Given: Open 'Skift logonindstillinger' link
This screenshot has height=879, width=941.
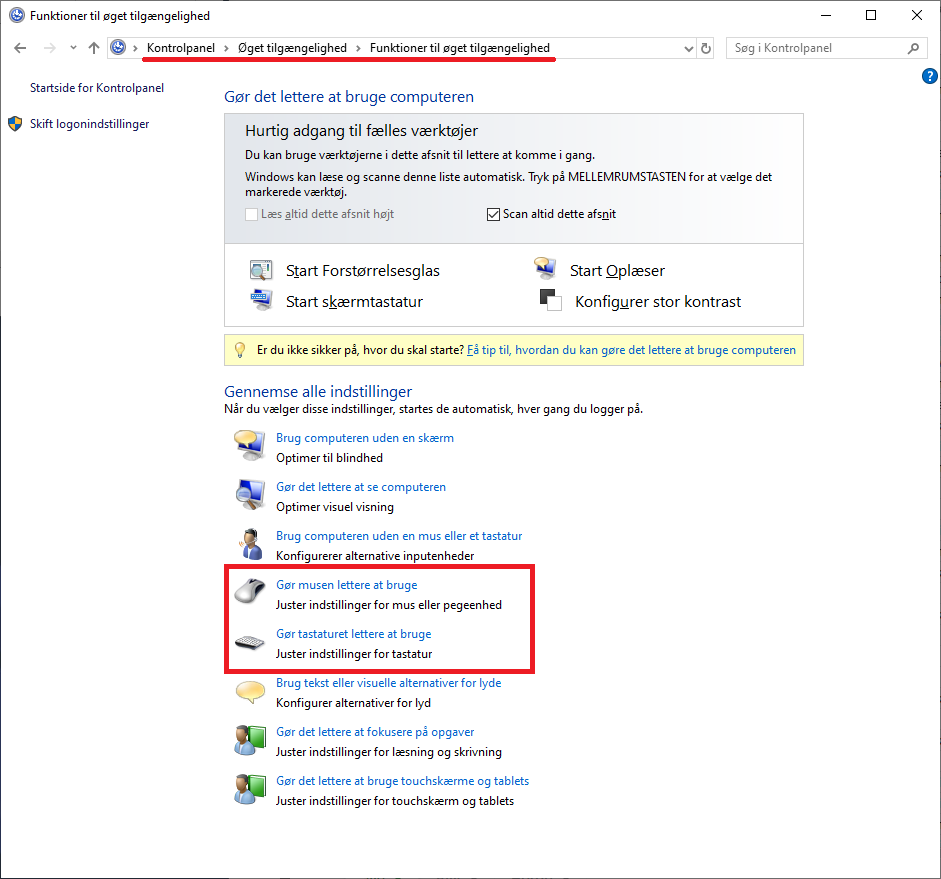Looking at the screenshot, I should pos(89,124).
